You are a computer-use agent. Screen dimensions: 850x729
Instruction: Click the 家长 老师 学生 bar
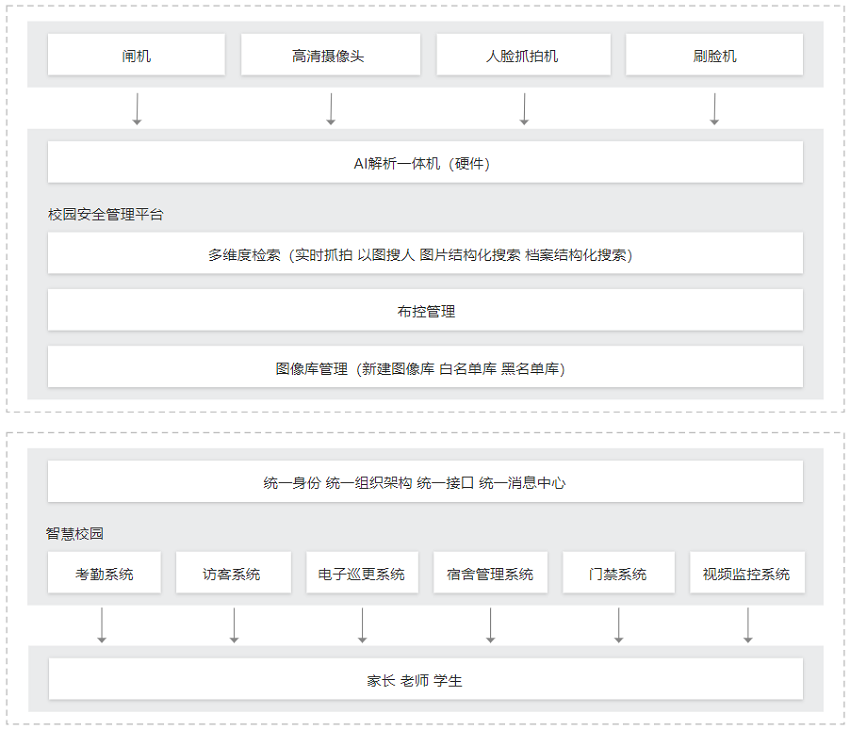point(426,679)
